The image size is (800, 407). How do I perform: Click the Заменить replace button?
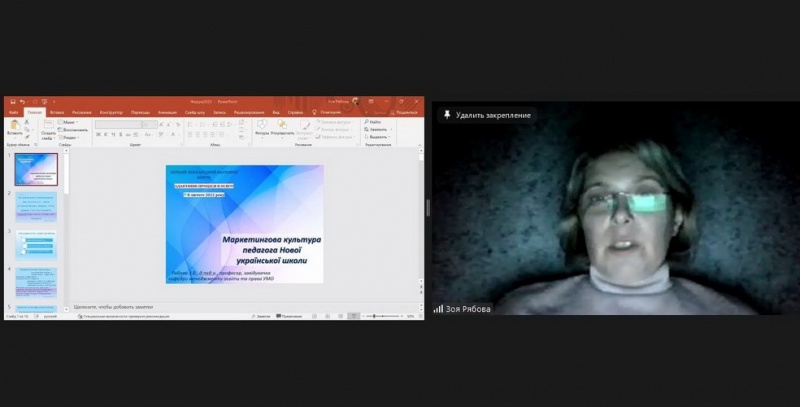click(378, 129)
